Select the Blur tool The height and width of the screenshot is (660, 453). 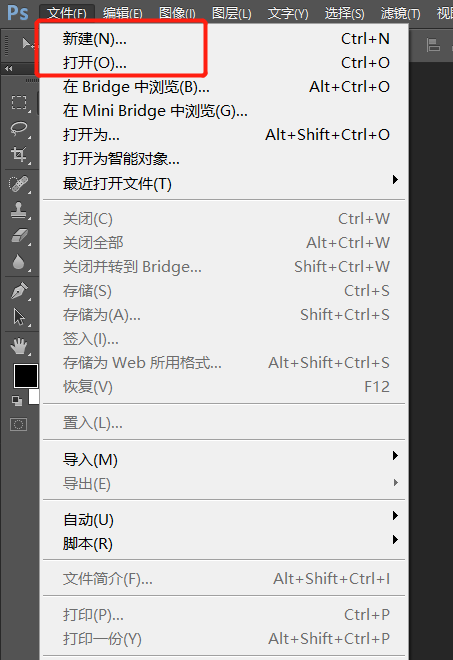tap(19, 262)
